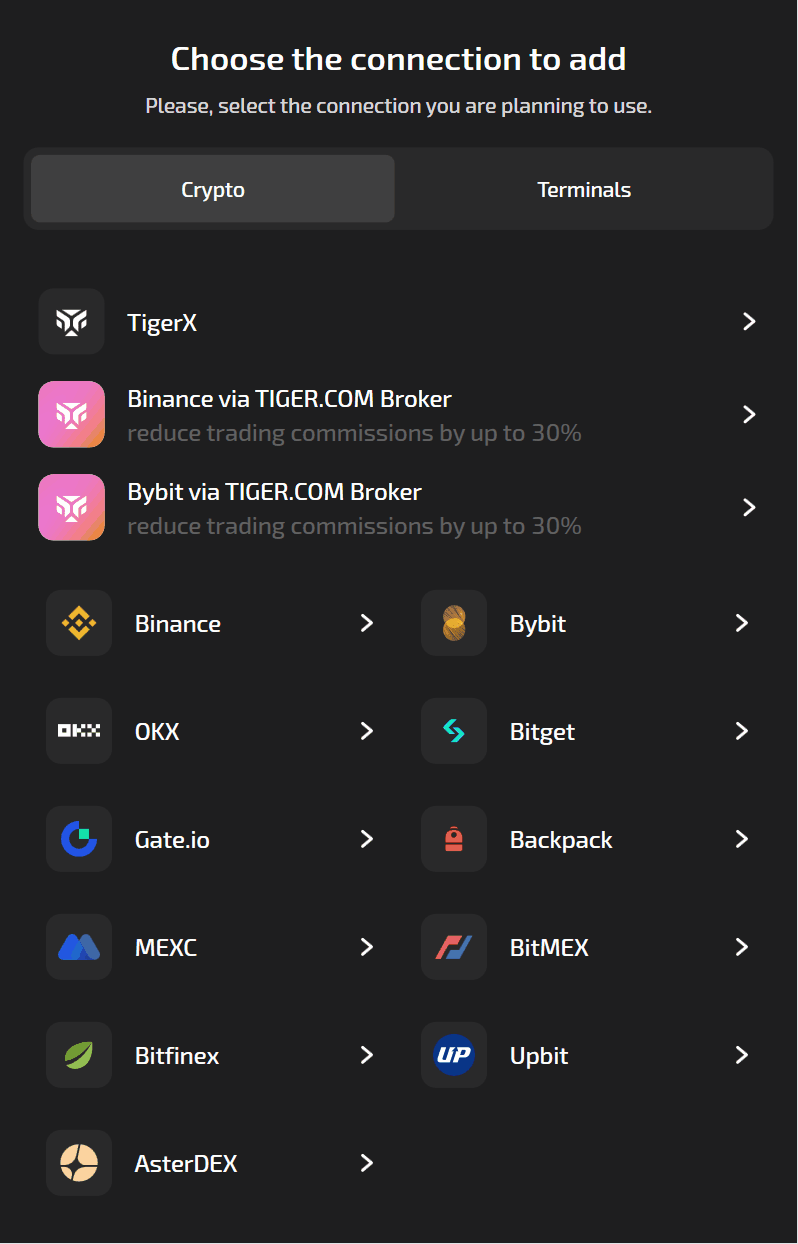Click the Upbit logo icon
This screenshot has width=798, height=1244.
(454, 1055)
